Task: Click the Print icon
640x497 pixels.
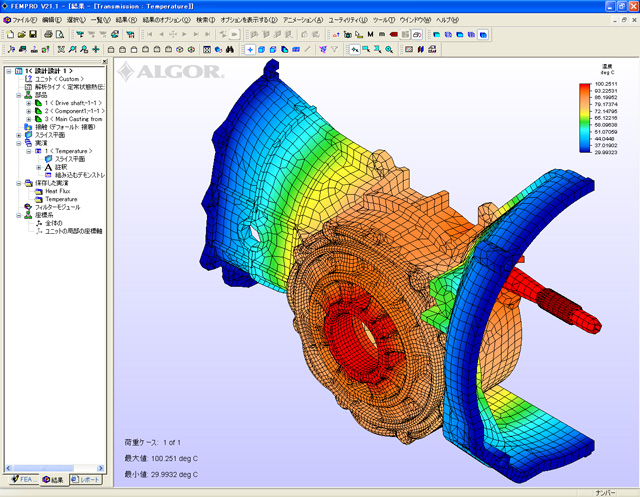Action: 48,35
